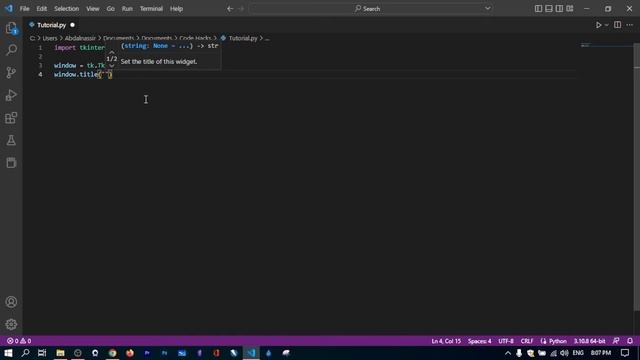Open the Accounts menu icon
This screenshot has height=360, width=640.
pyautogui.click(x=11, y=302)
